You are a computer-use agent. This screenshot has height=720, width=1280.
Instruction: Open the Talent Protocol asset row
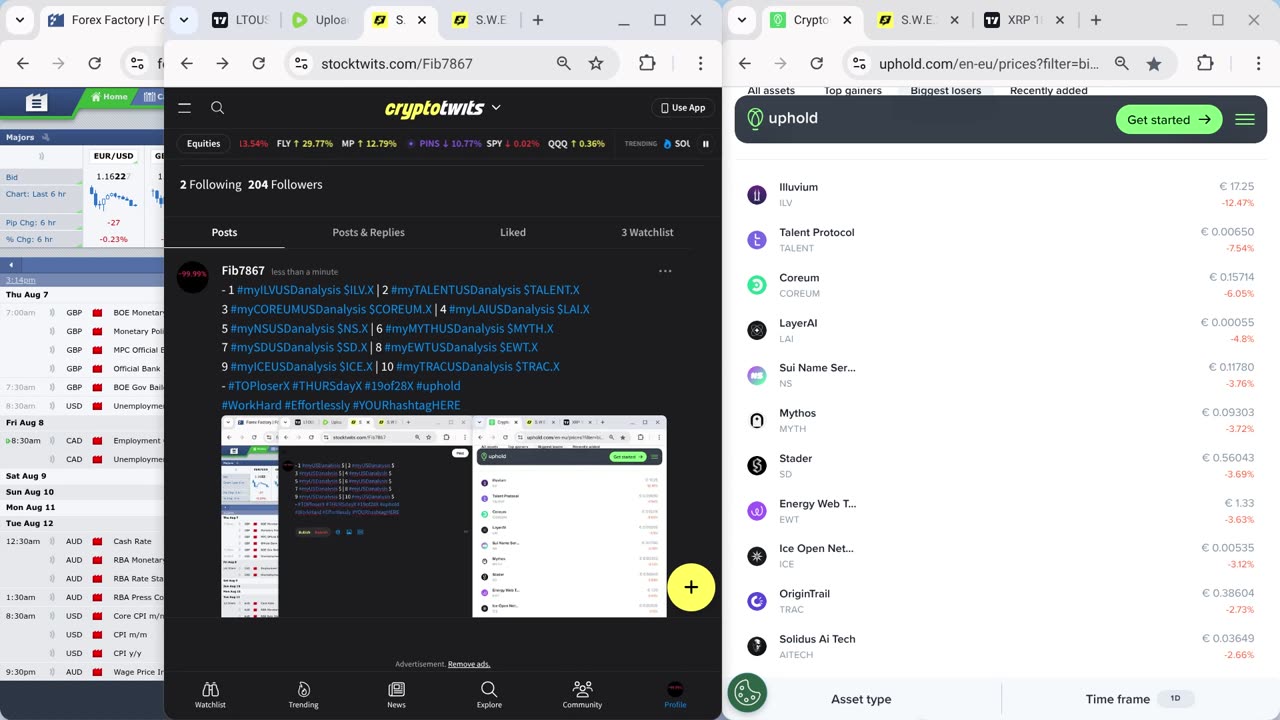point(1000,240)
